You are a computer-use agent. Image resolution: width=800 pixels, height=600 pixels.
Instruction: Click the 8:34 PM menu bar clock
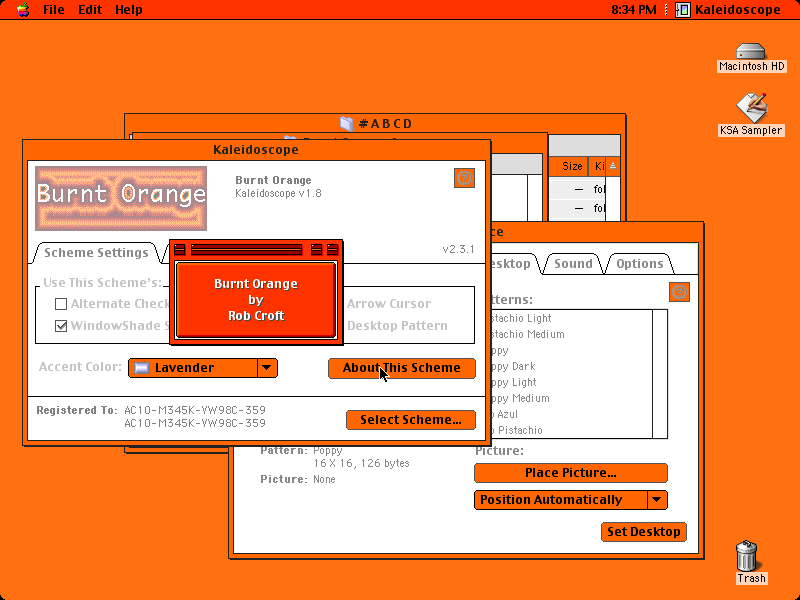click(634, 10)
